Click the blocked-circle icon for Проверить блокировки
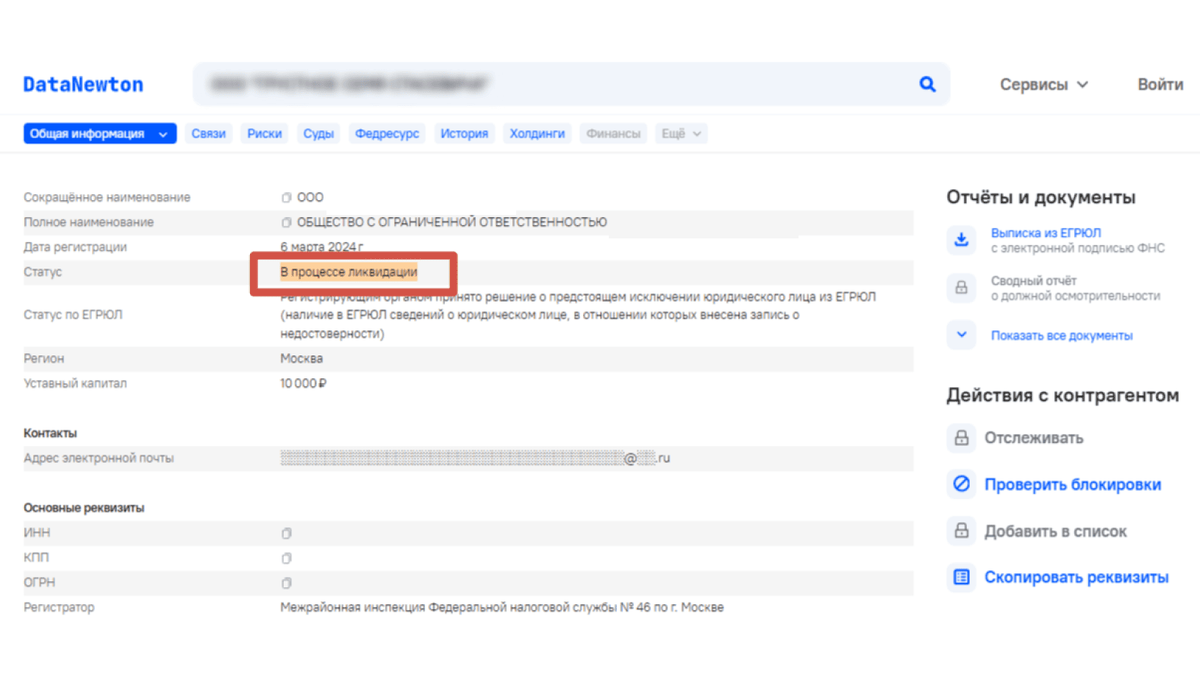 coord(961,484)
